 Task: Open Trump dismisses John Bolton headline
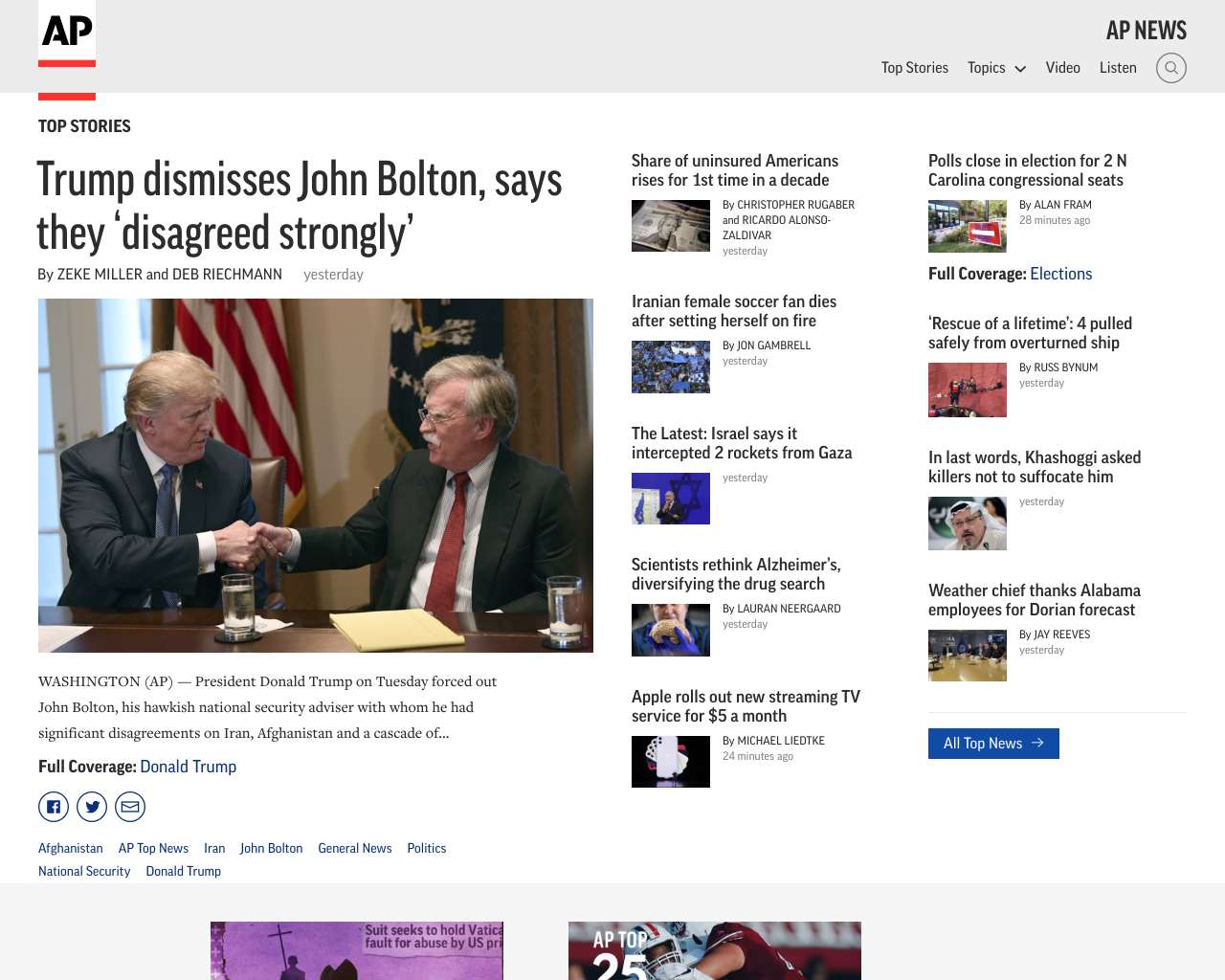[300, 206]
